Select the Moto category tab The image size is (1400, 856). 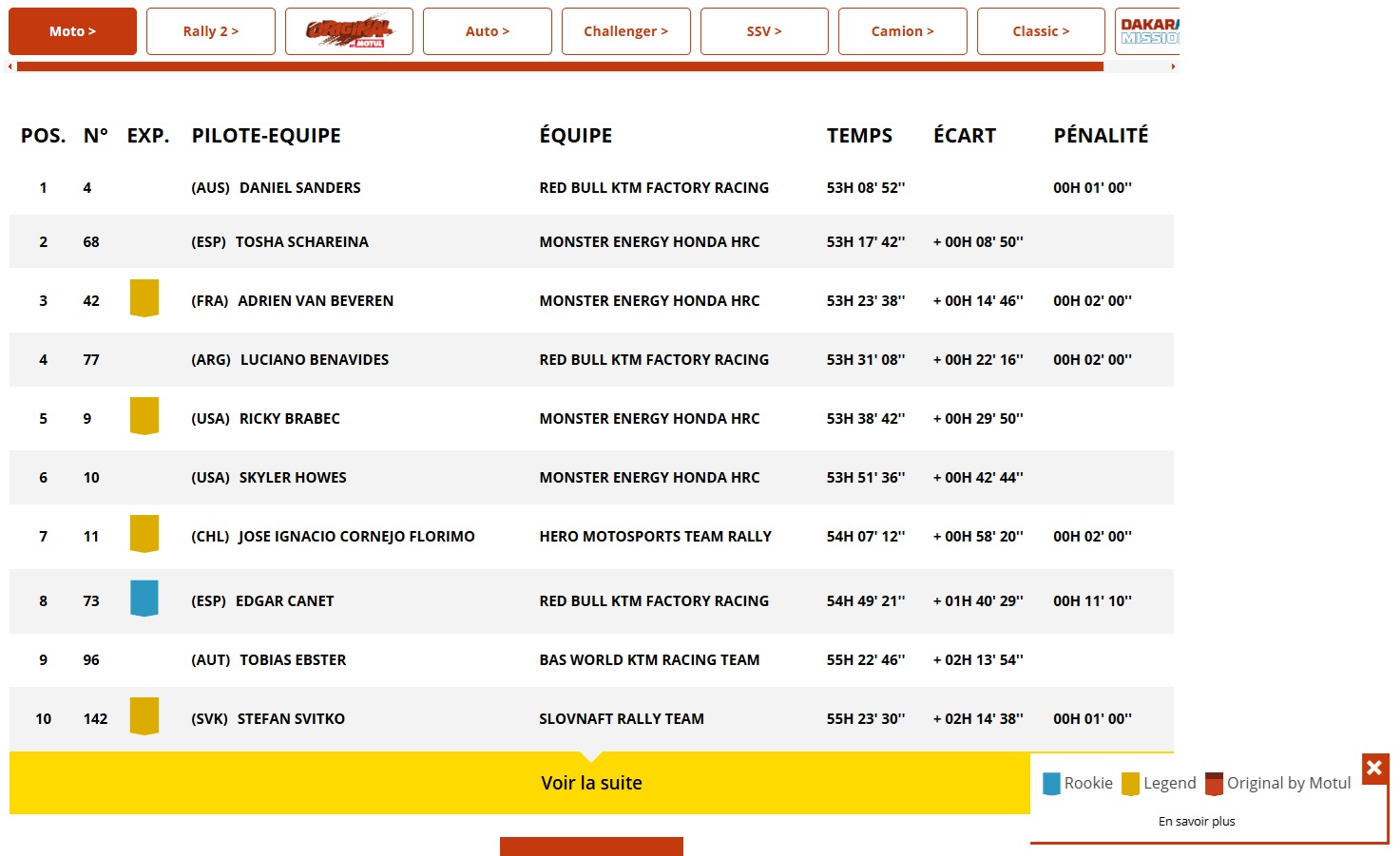point(72,31)
